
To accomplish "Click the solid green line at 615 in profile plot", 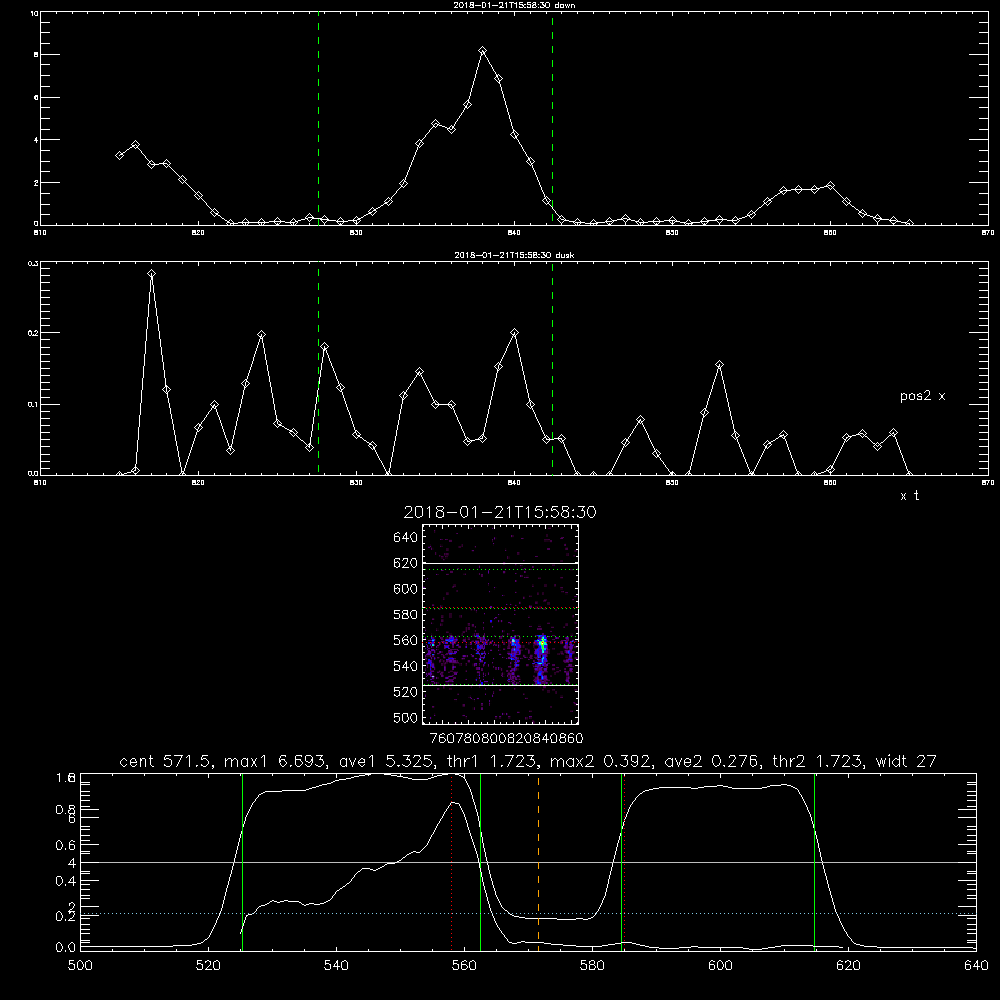I will click(814, 862).
